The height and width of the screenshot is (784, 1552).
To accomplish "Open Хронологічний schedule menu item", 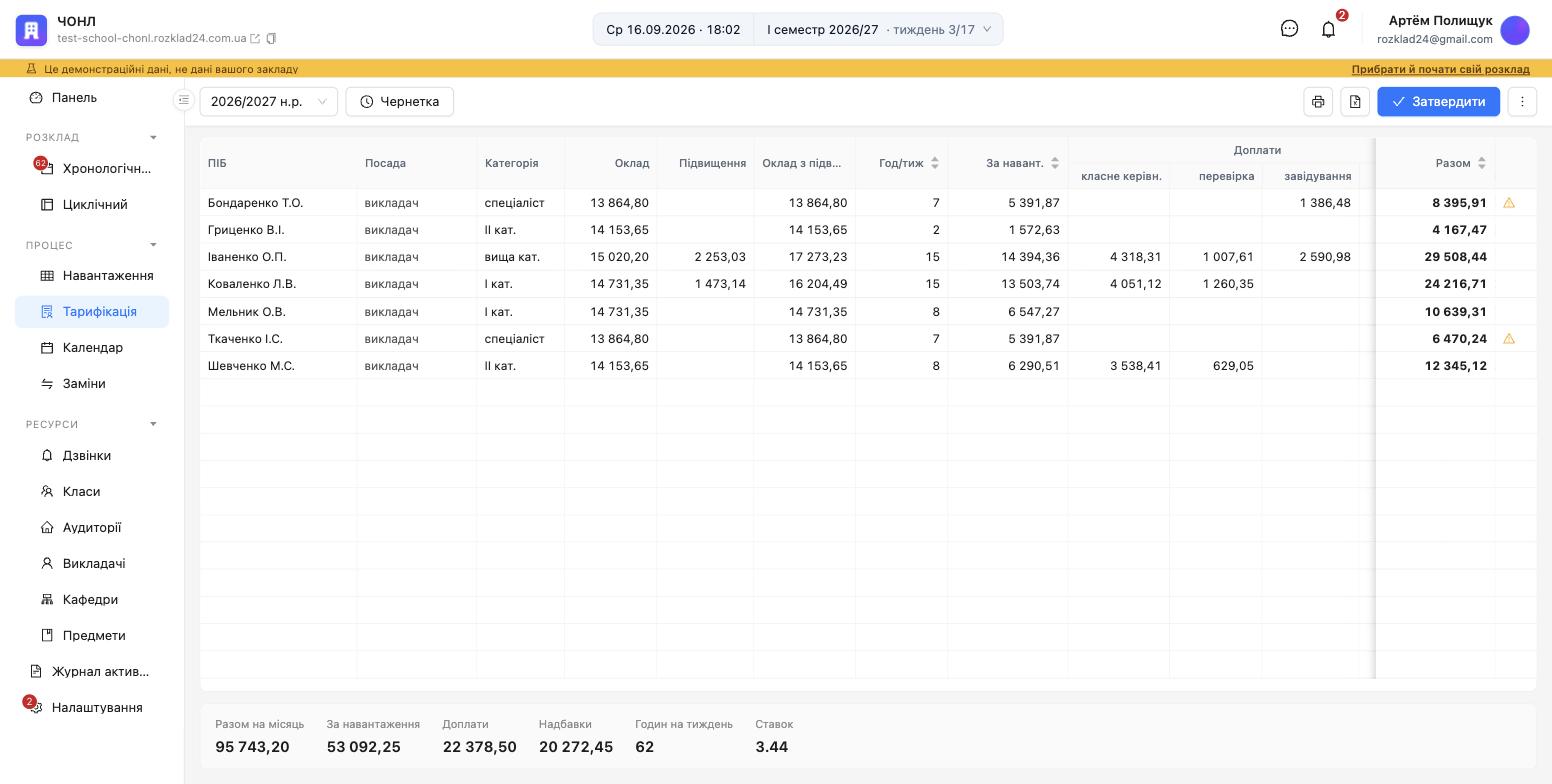I will click(92, 169).
